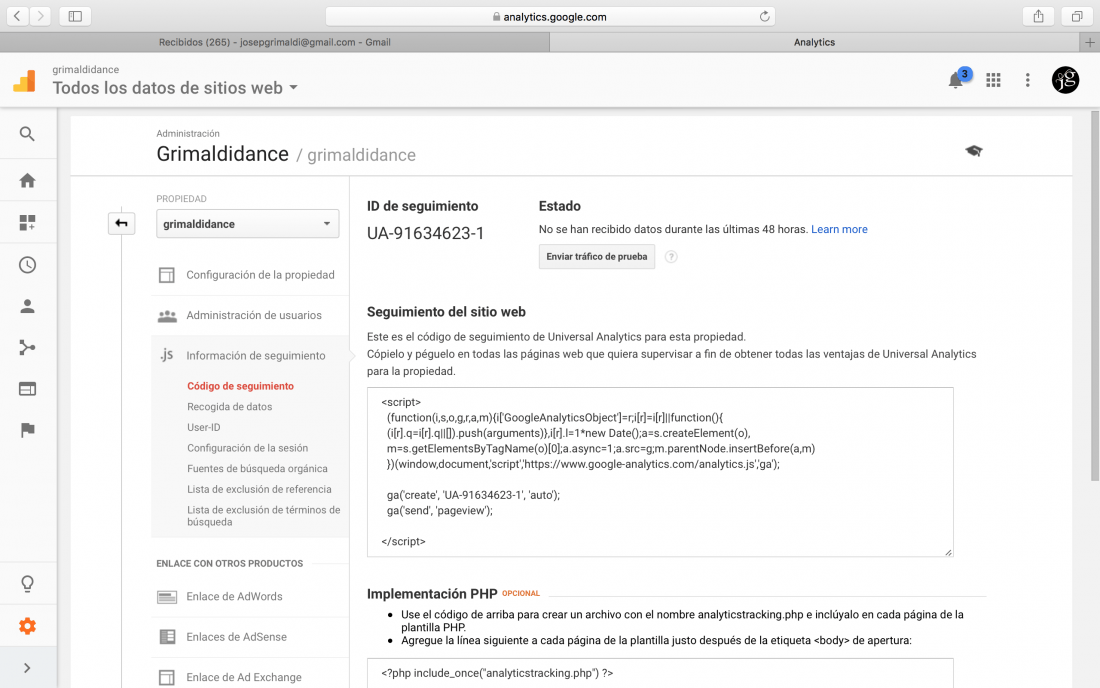
Task: Open Behavior window icon
Action: [x=27, y=389]
